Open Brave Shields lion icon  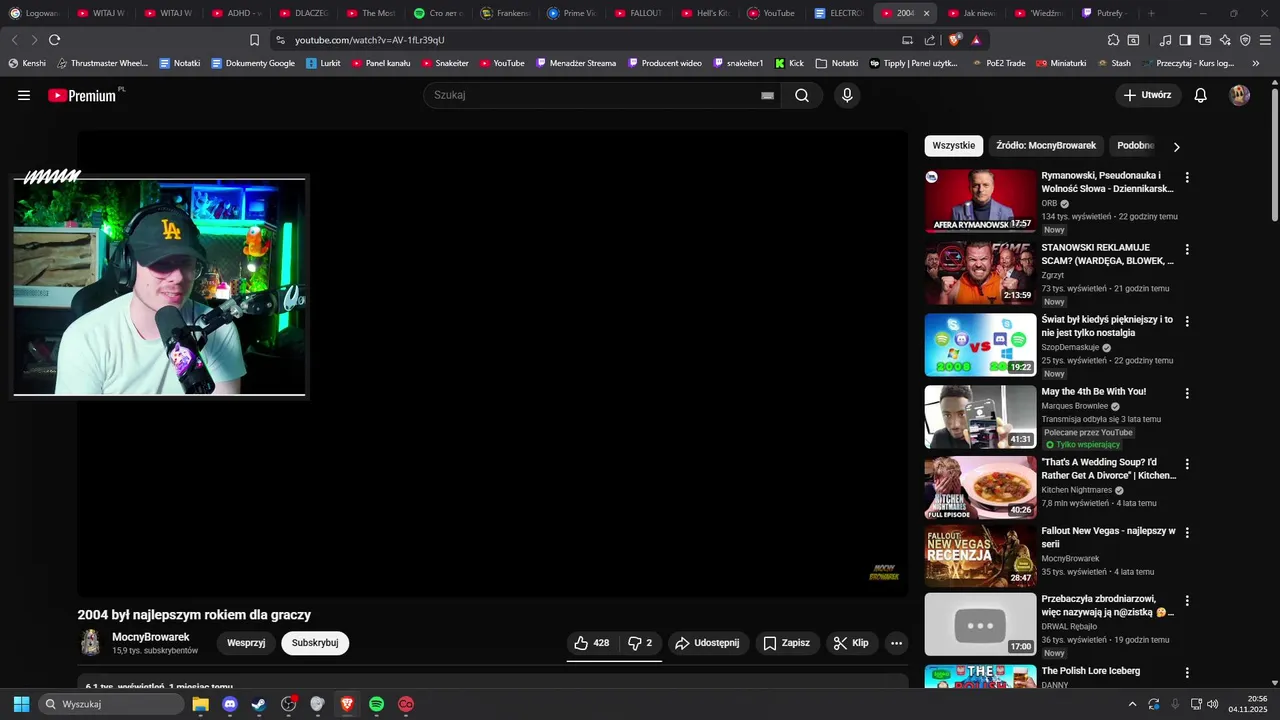pyautogui.click(x=954, y=40)
